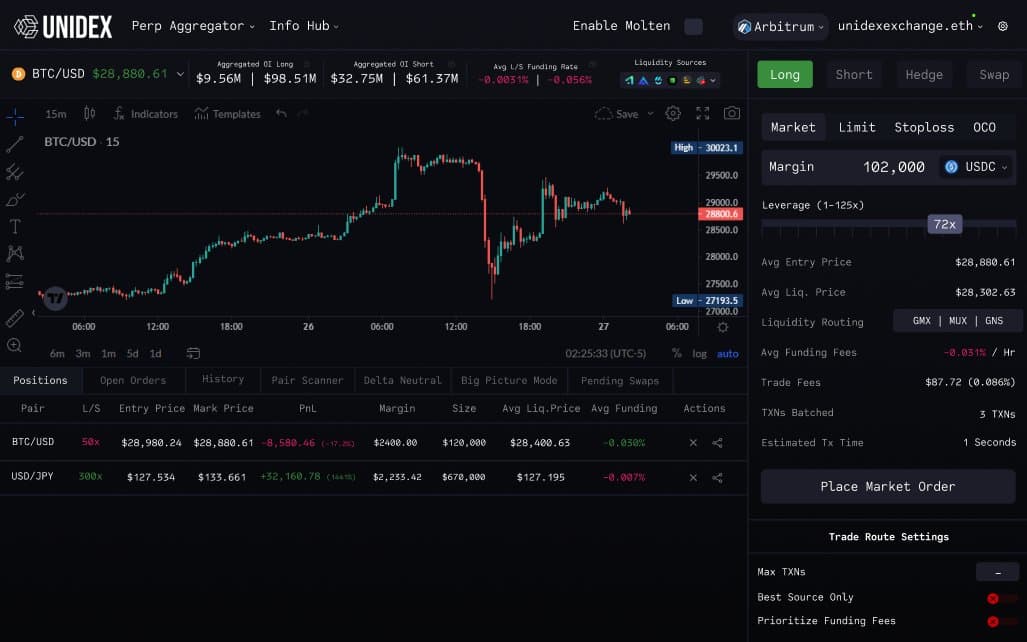The width and height of the screenshot is (1027, 642).
Task: Expand the USDC margin currency dropdown
Action: [x=977, y=167]
